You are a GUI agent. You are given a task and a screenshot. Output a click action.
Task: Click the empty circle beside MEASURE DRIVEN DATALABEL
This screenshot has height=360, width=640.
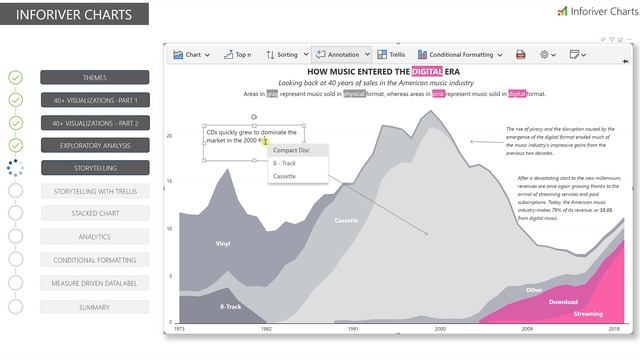pyautogui.click(x=16, y=283)
